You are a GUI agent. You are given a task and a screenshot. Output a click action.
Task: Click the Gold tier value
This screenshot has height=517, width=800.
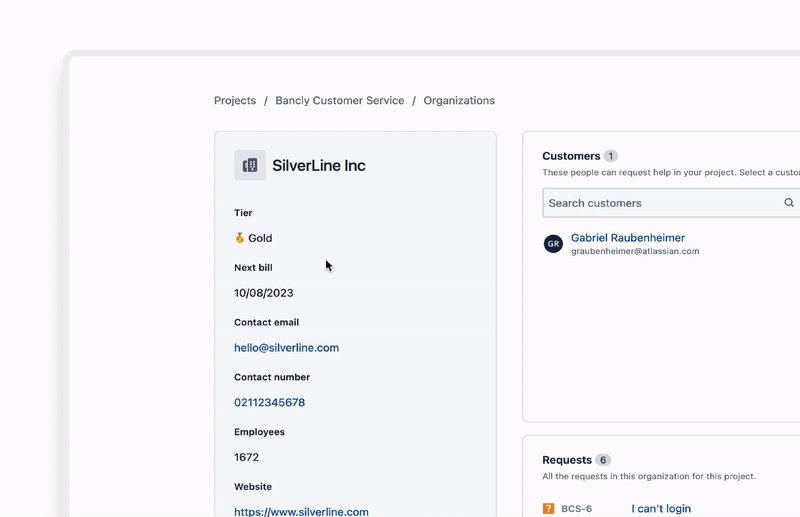[x=260, y=238]
